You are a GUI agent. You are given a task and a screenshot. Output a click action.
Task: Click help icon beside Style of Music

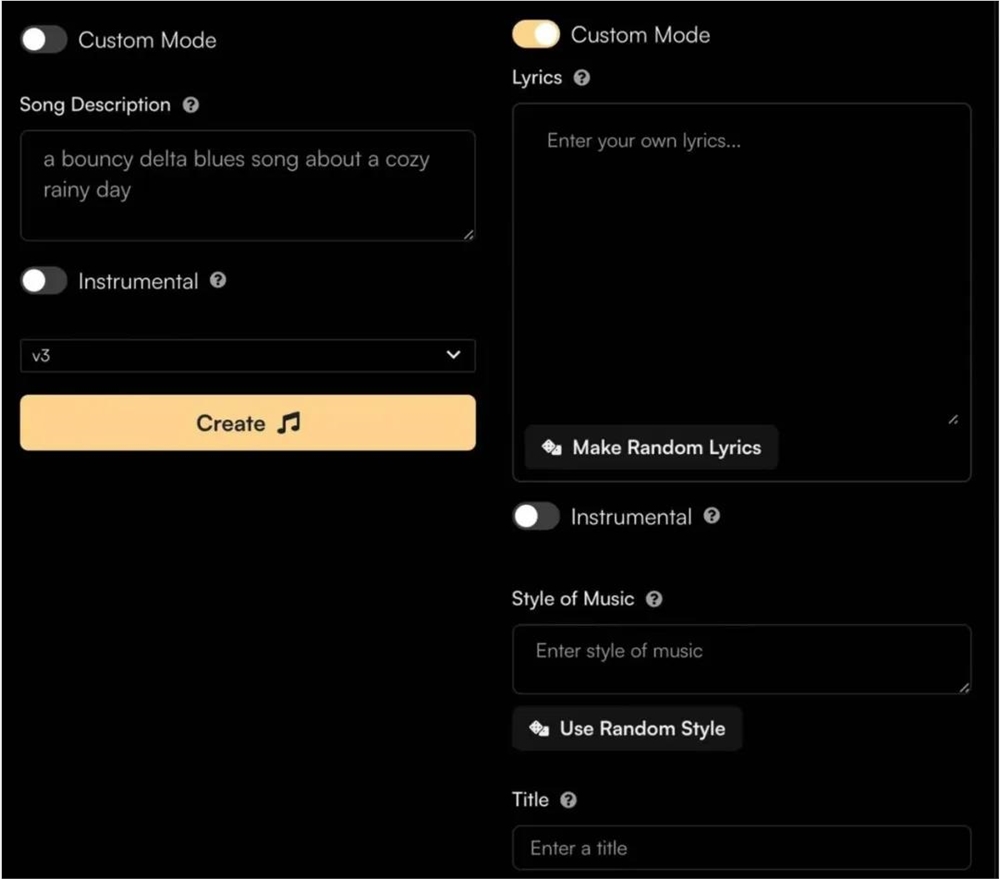click(x=654, y=599)
